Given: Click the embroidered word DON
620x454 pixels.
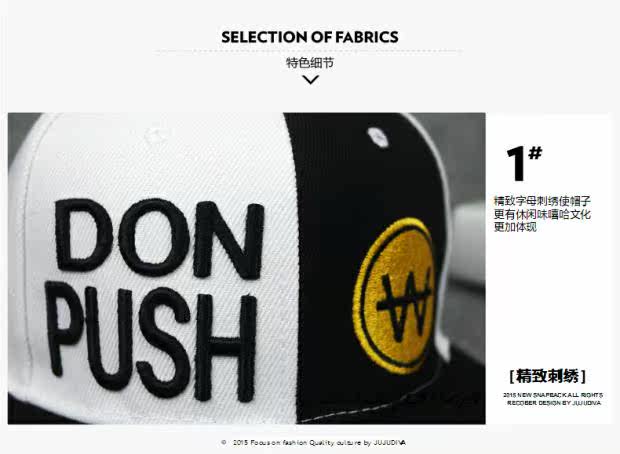Looking at the screenshot, I should [160, 239].
